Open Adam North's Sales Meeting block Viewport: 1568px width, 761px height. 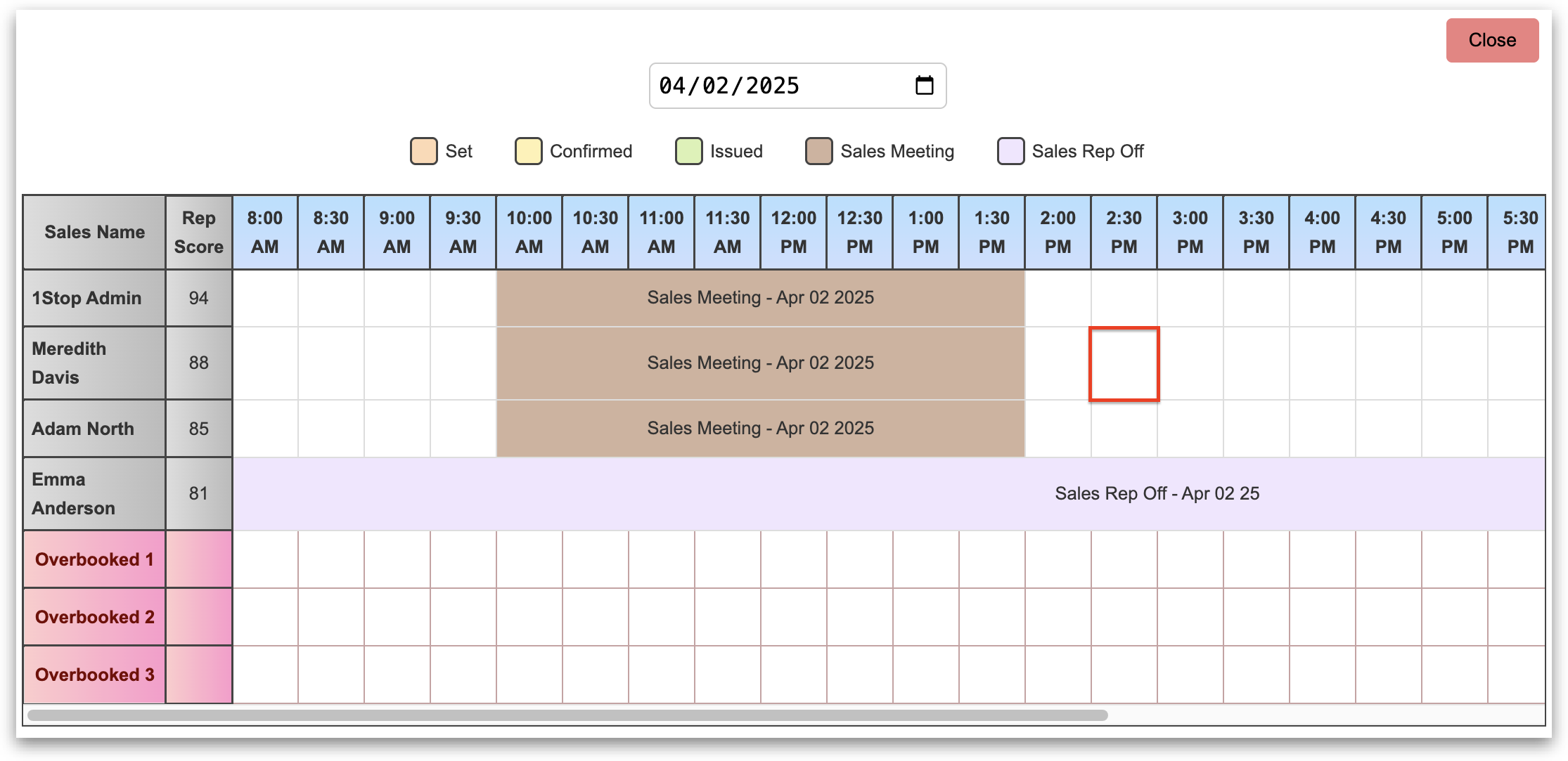[x=760, y=429]
